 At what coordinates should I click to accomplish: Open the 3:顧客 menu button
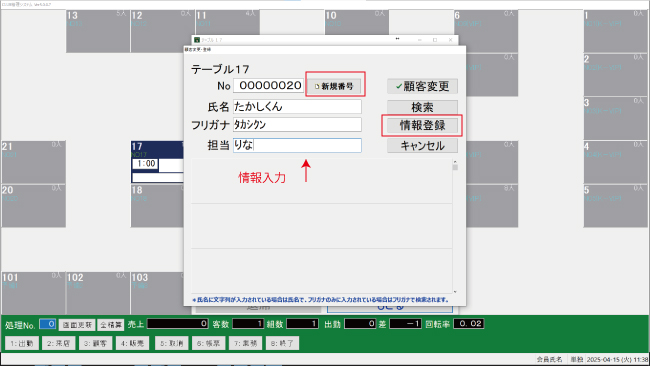95,343
